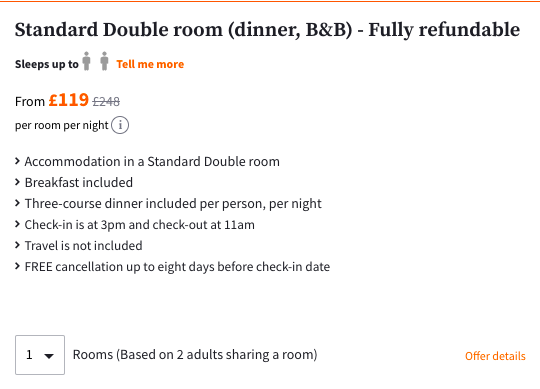Click chevron beside Accommodation in a Standard Double room
The image size is (540, 389).
click(17, 161)
